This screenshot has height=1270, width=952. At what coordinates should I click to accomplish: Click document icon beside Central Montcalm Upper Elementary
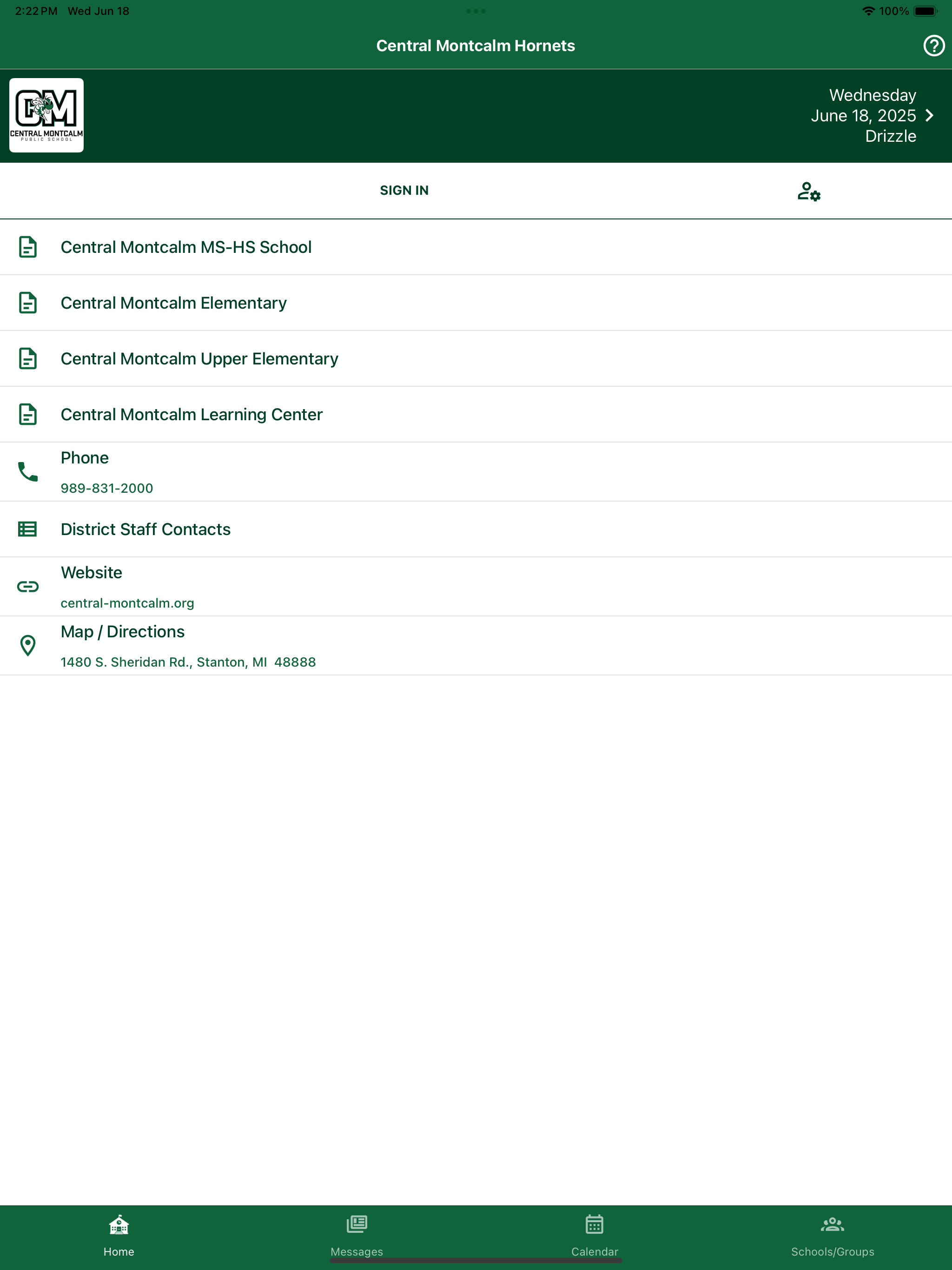(27, 358)
